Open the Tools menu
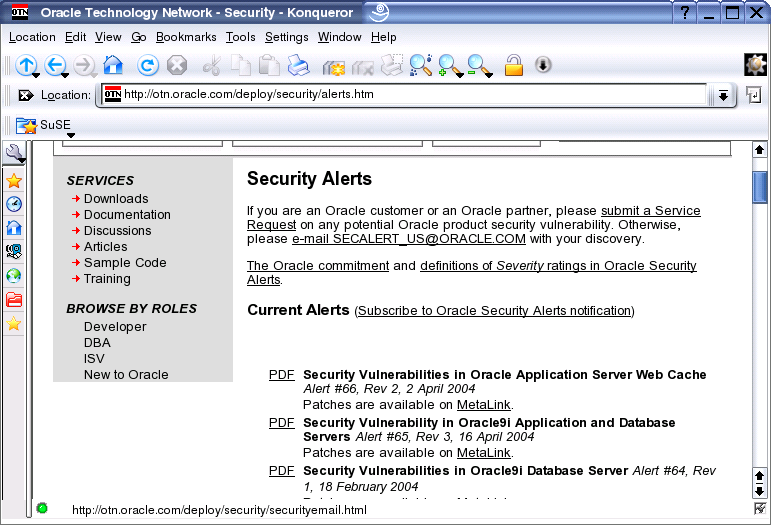 [x=240, y=37]
